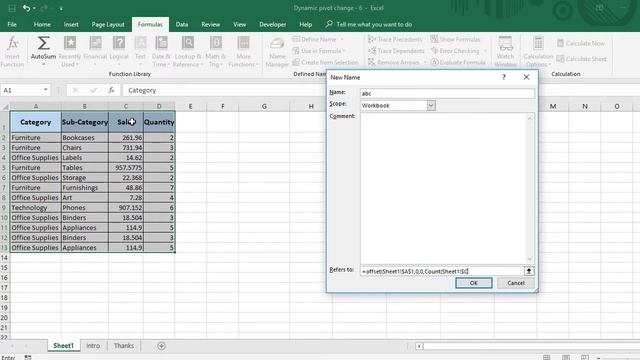Click Create from Selection

pos(325,62)
